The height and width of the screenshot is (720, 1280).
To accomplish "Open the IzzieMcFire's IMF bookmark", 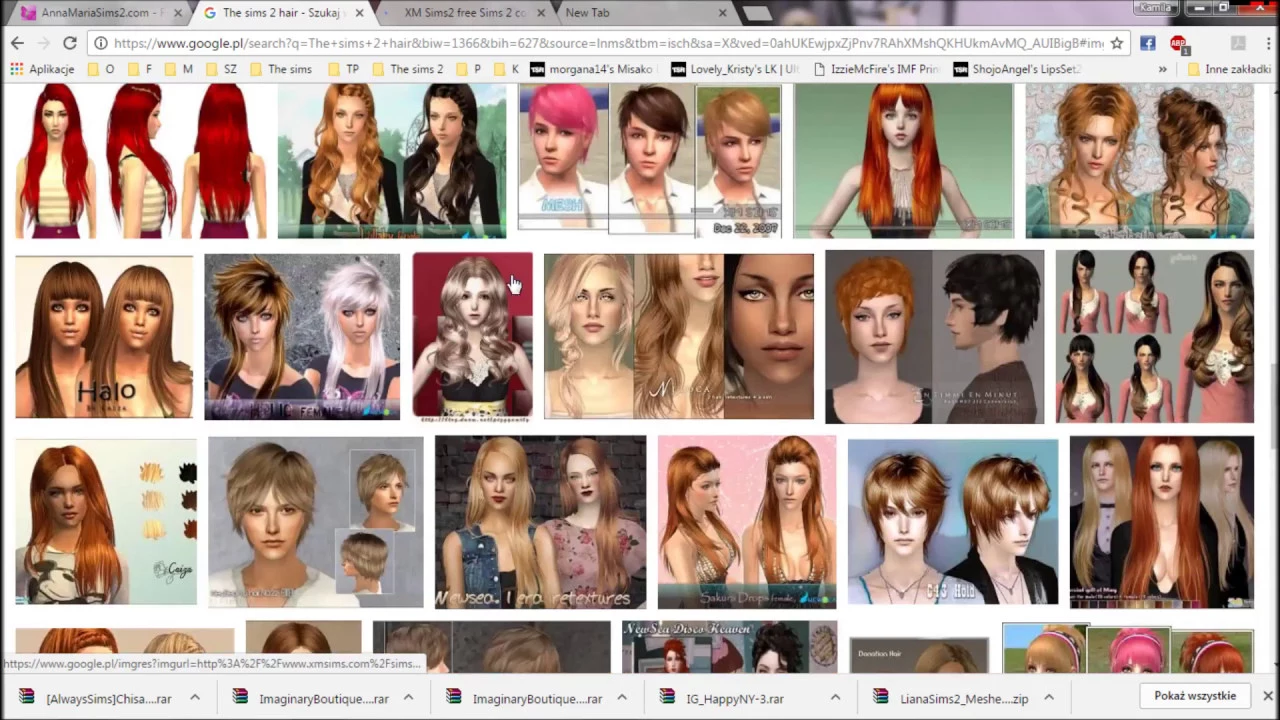I will click(x=876, y=69).
